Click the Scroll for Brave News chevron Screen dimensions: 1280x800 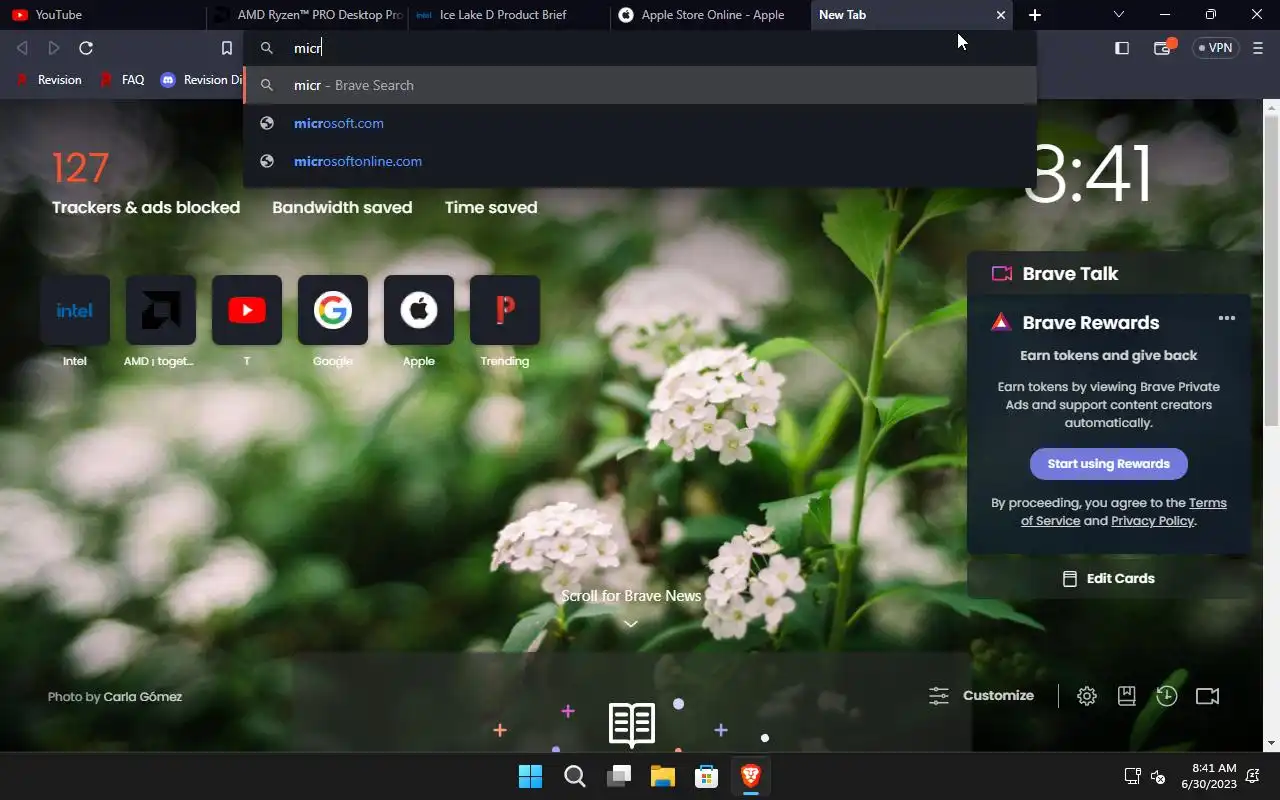click(631, 624)
